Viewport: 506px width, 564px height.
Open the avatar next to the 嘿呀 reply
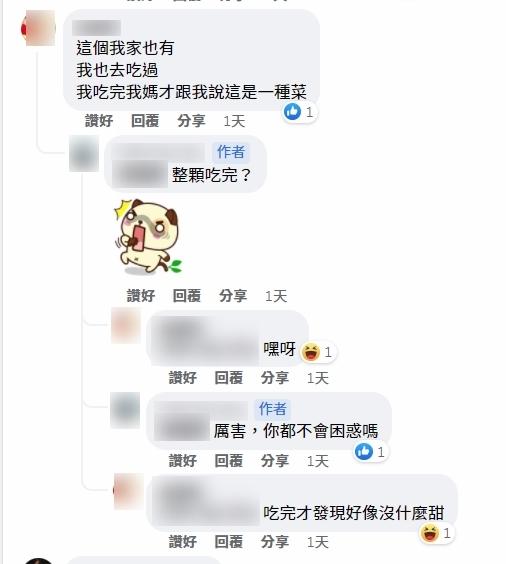coord(126,326)
